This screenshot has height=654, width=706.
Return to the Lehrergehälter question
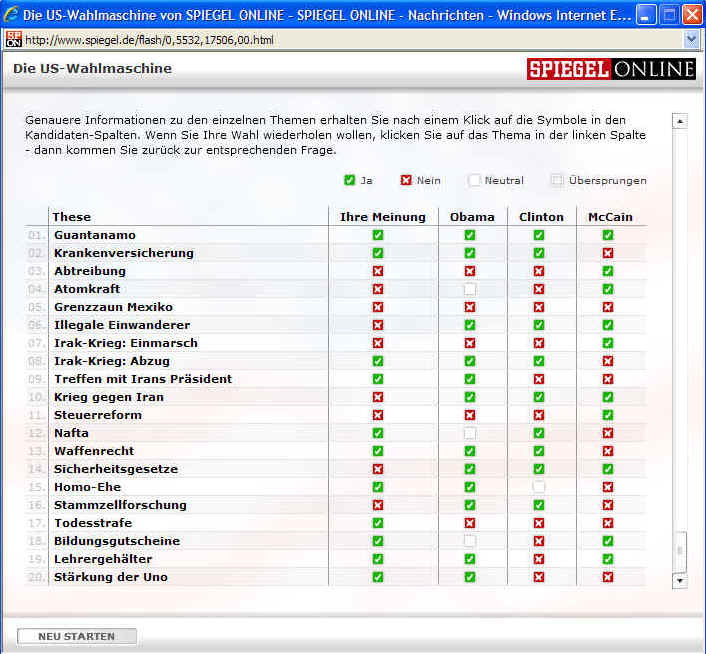[x=103, y=559]
